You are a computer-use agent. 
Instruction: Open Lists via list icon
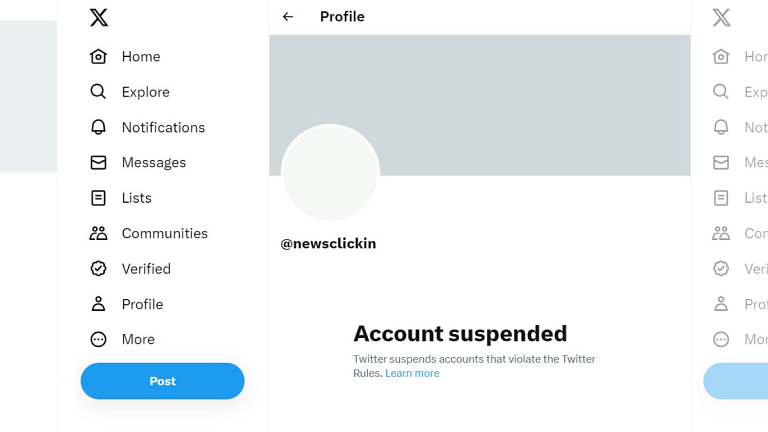click(x=98, y=198)
